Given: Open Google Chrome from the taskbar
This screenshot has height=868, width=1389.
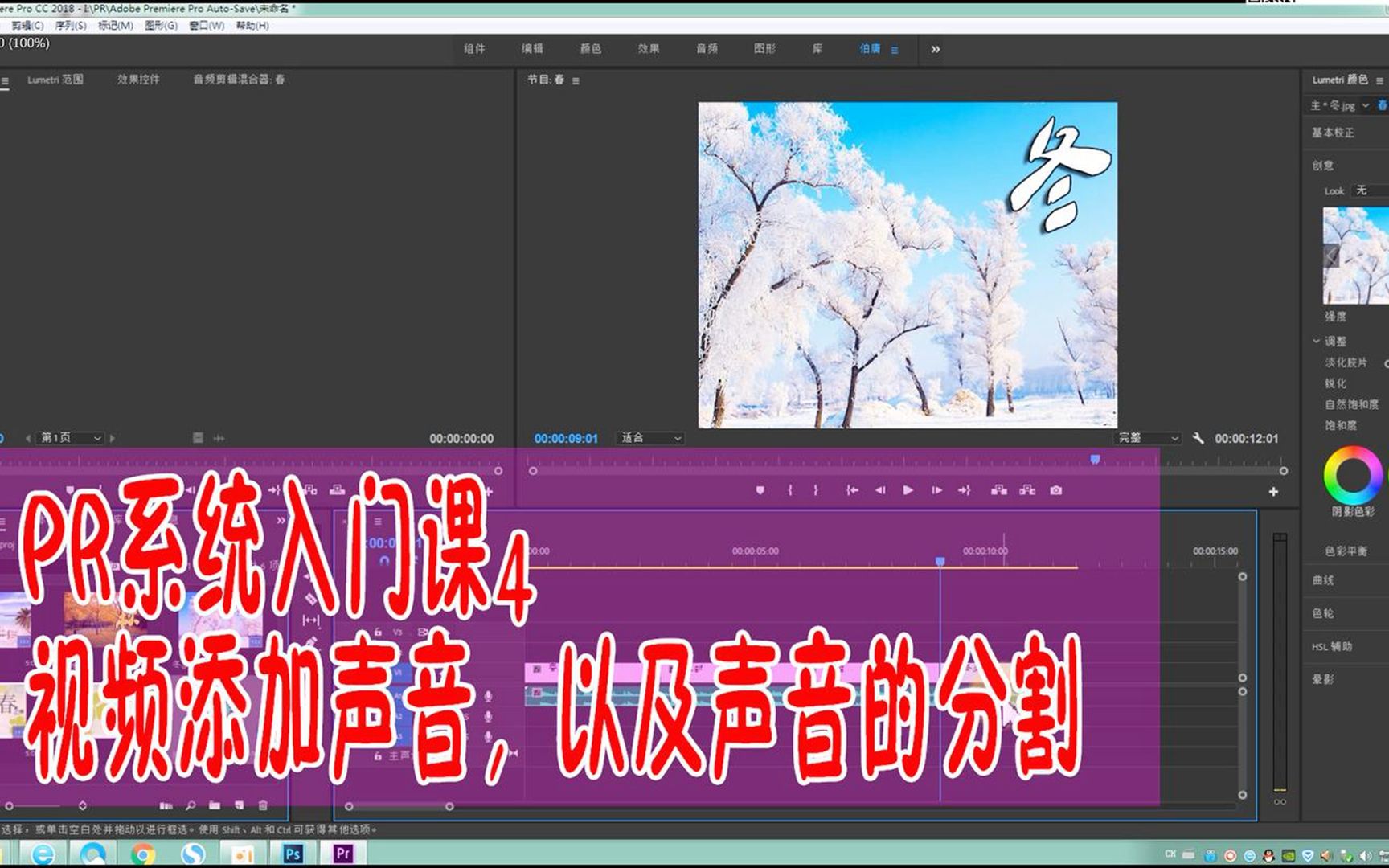Looking at the screenshot, I should pyautogui.click(x=143, y=854).
